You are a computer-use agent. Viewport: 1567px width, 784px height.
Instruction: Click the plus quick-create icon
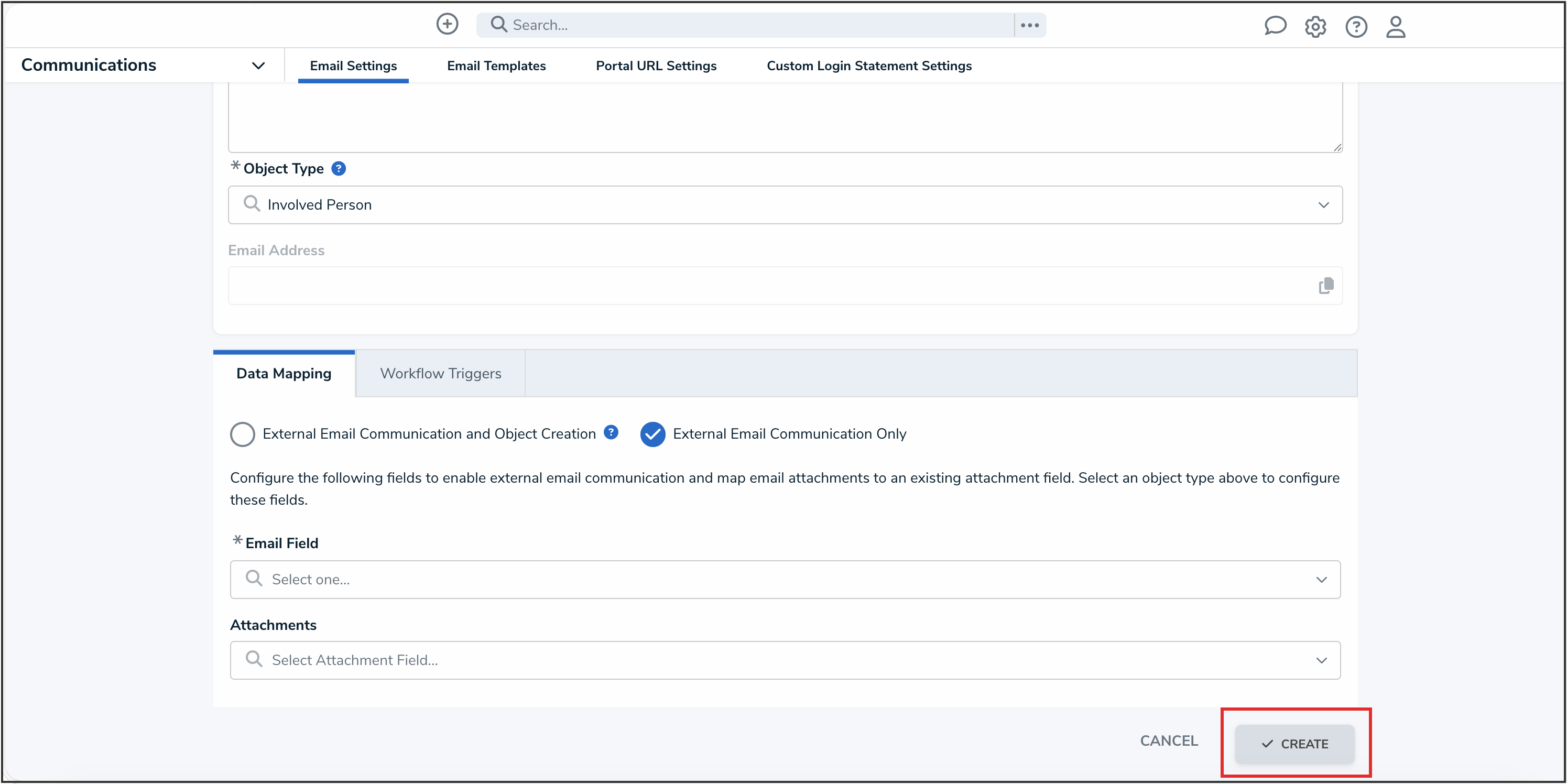[x=447, y=24]
